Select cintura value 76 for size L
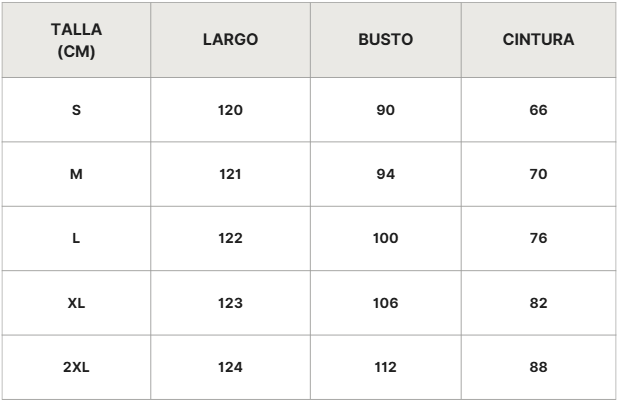This screenshot has height=402, width=617. 538,238
